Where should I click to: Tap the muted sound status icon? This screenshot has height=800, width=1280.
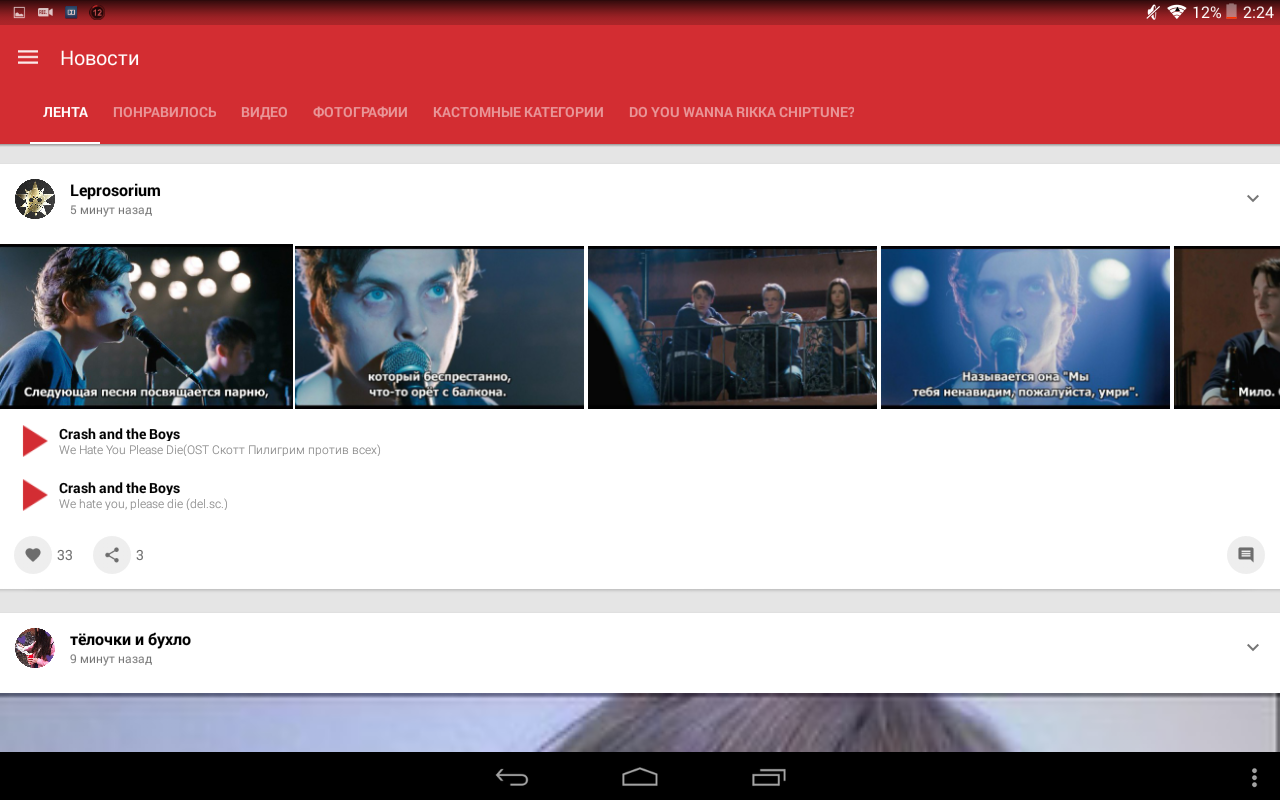[1153, 12]
